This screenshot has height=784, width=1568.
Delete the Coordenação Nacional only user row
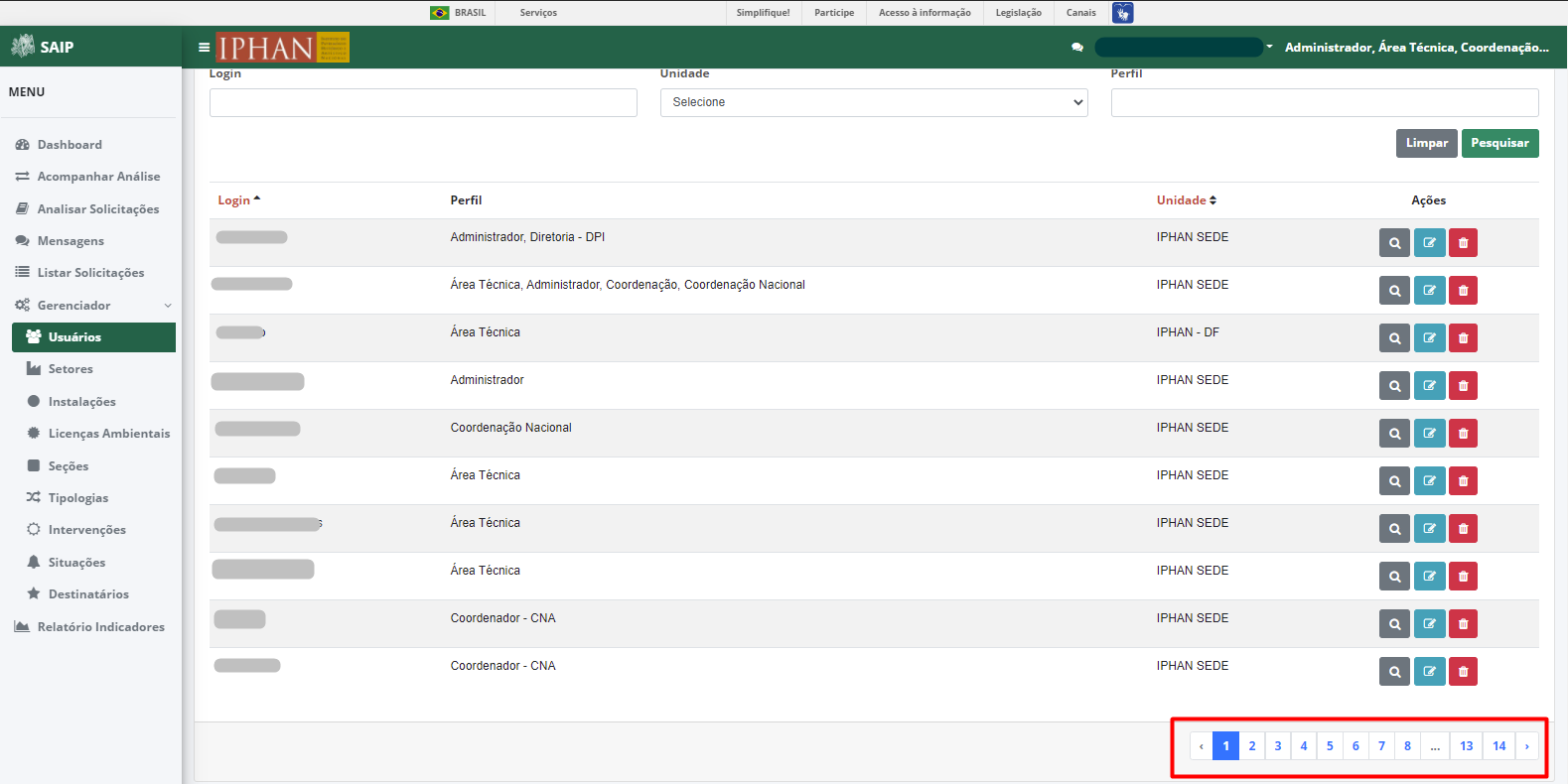pyautogui.click(x=1463, y=434)
